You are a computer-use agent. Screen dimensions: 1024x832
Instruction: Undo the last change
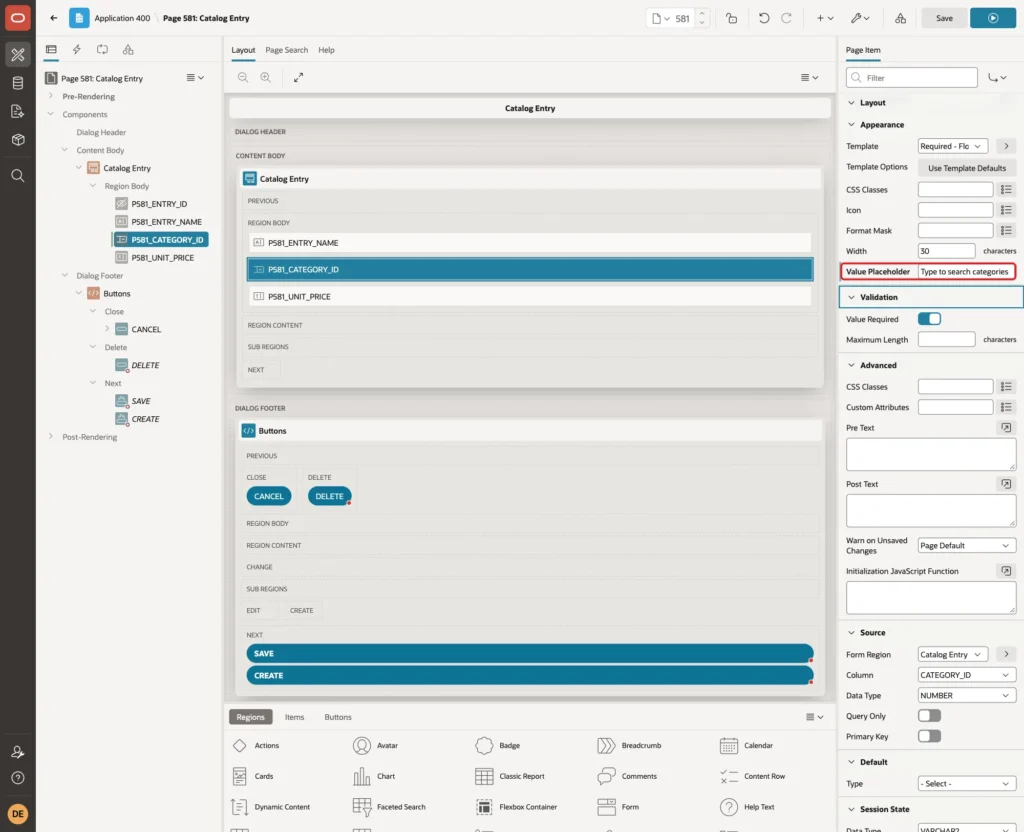763,18
